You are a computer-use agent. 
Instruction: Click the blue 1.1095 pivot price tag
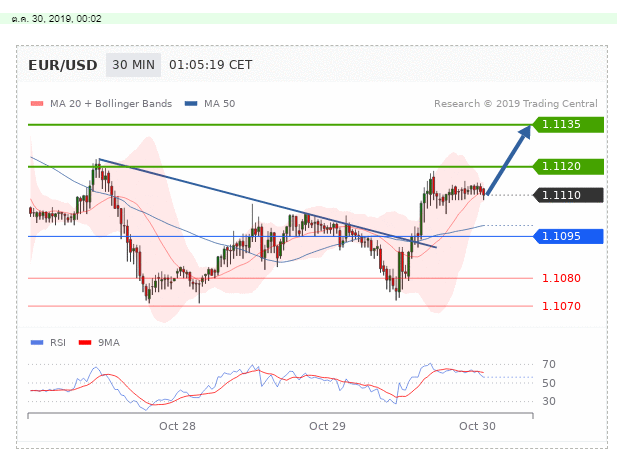point(568,236)
